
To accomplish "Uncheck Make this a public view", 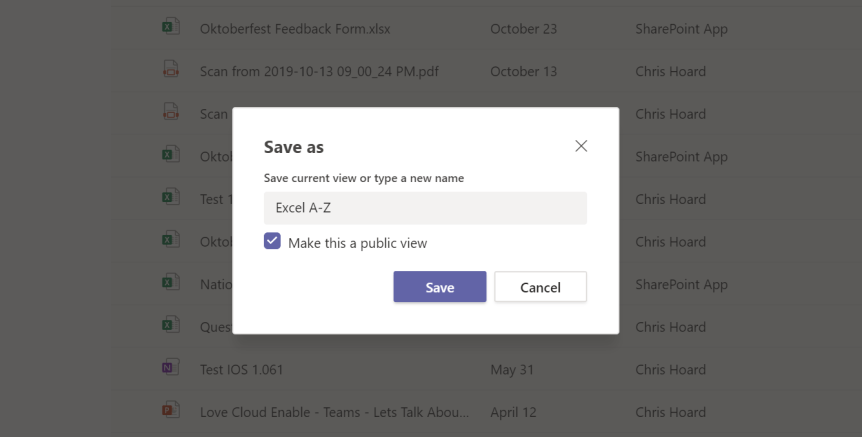I will (272, 242).
